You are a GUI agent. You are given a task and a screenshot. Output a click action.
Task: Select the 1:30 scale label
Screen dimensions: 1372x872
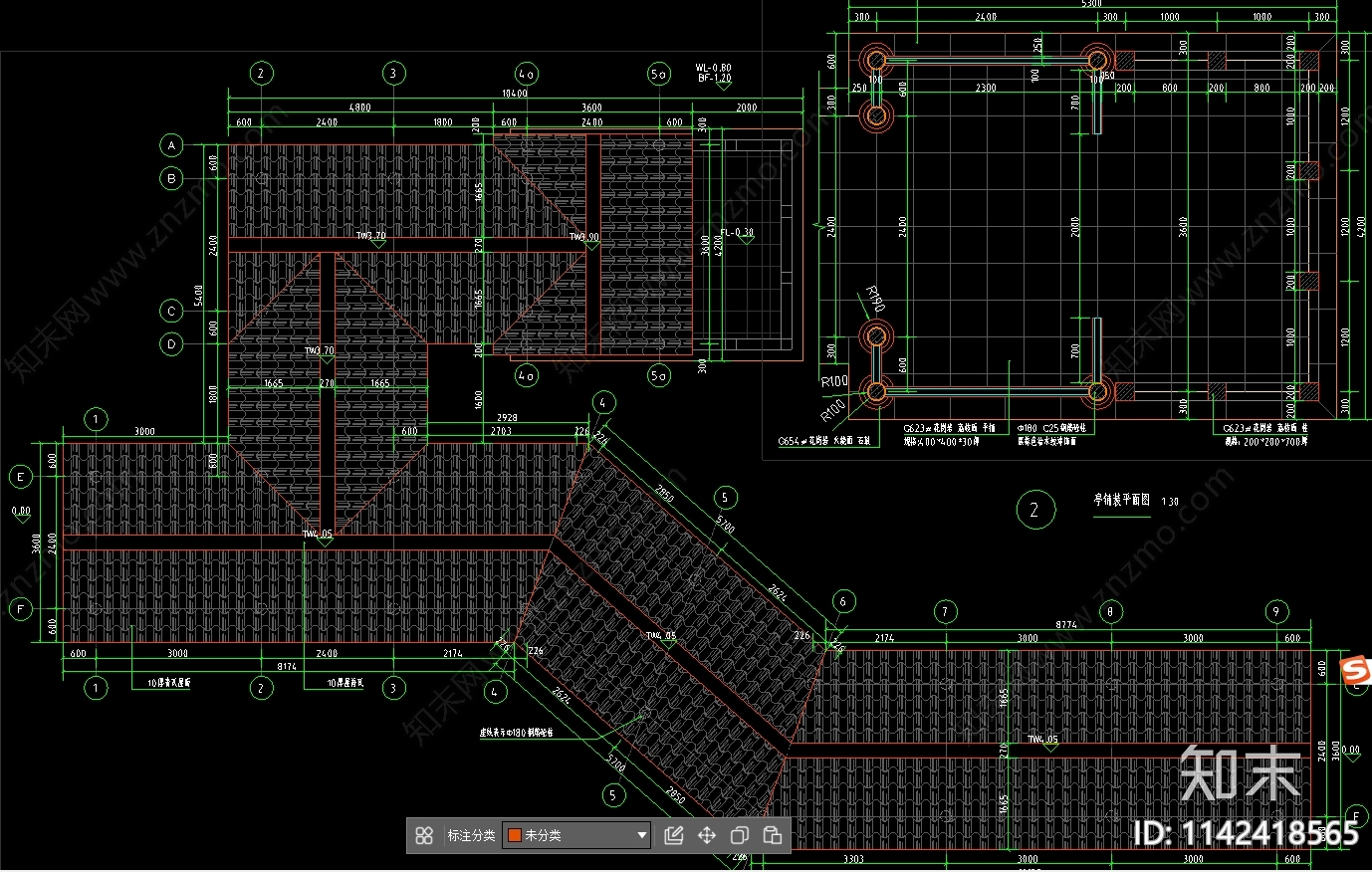click(1170, 502)
